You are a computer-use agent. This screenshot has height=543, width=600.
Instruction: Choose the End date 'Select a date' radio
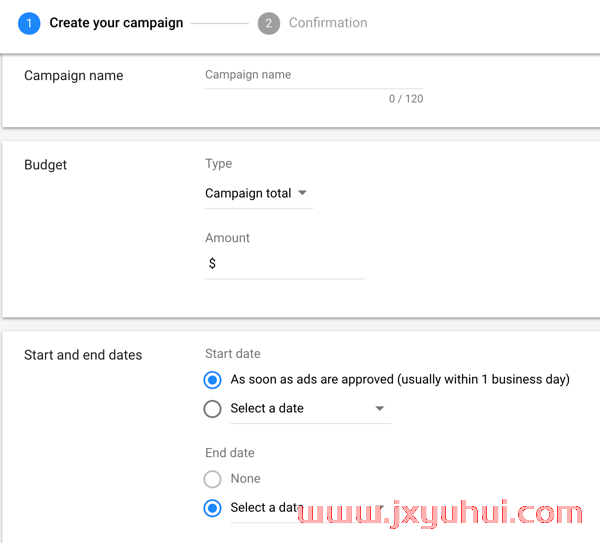[x=212, y=508]
